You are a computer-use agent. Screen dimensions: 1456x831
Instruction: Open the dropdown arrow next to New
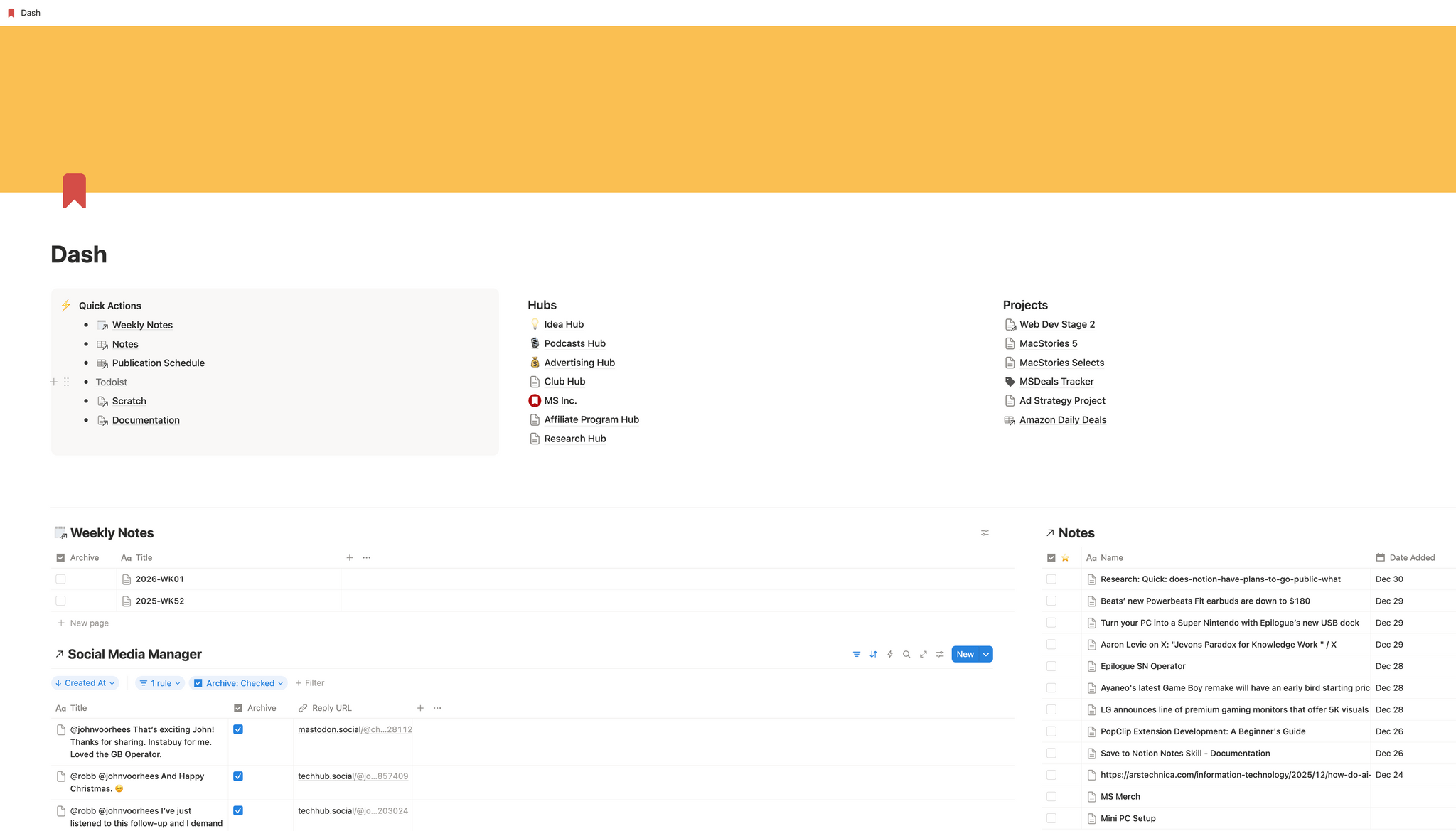(986, 654)
